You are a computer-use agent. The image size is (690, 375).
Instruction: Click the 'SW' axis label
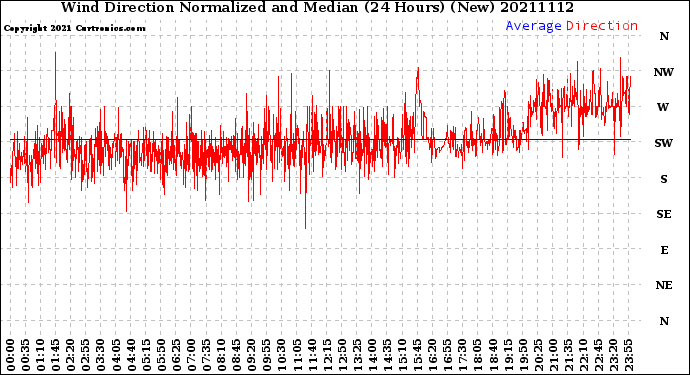664,143
